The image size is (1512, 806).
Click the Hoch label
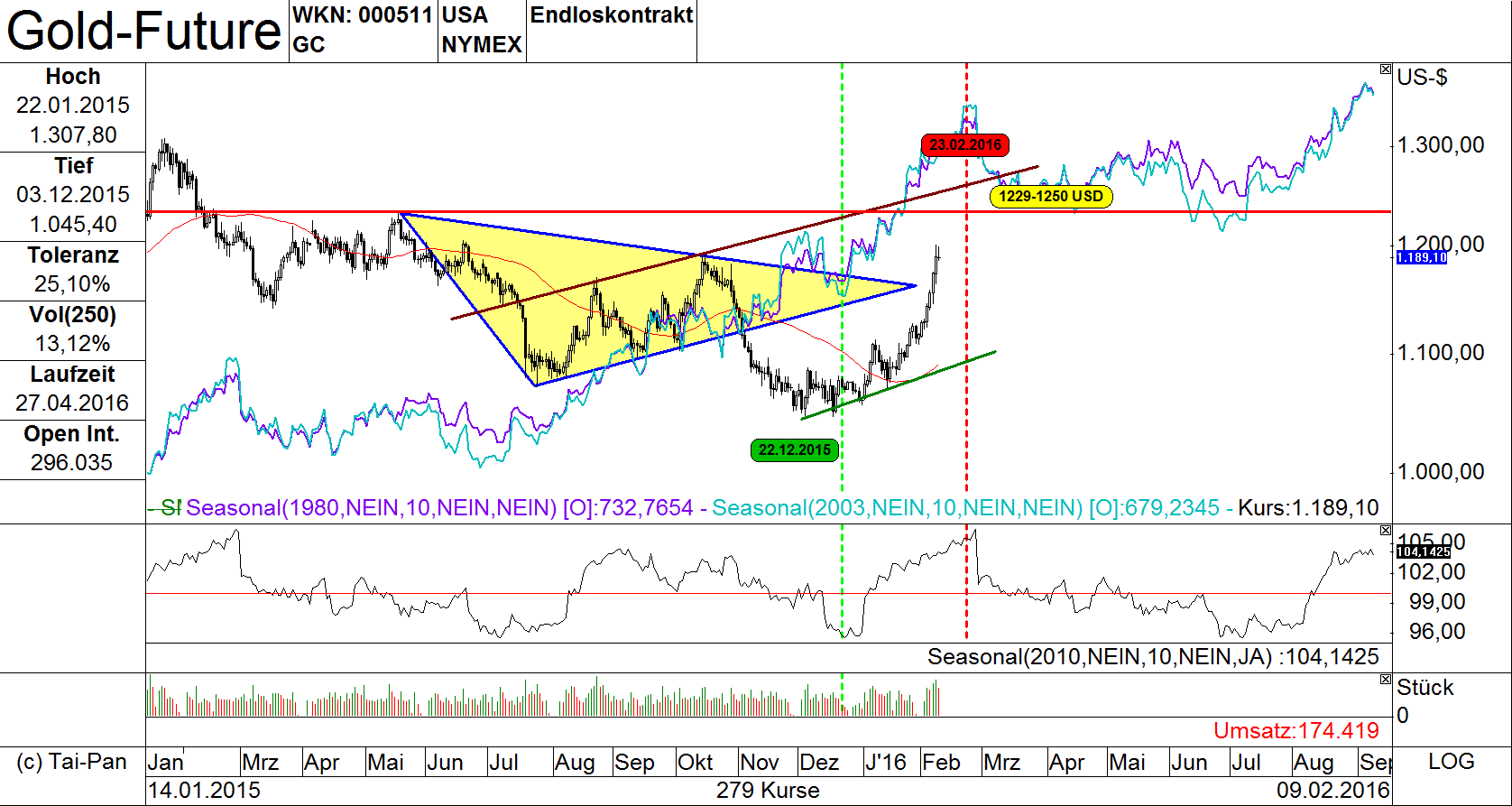pos(73,77)
